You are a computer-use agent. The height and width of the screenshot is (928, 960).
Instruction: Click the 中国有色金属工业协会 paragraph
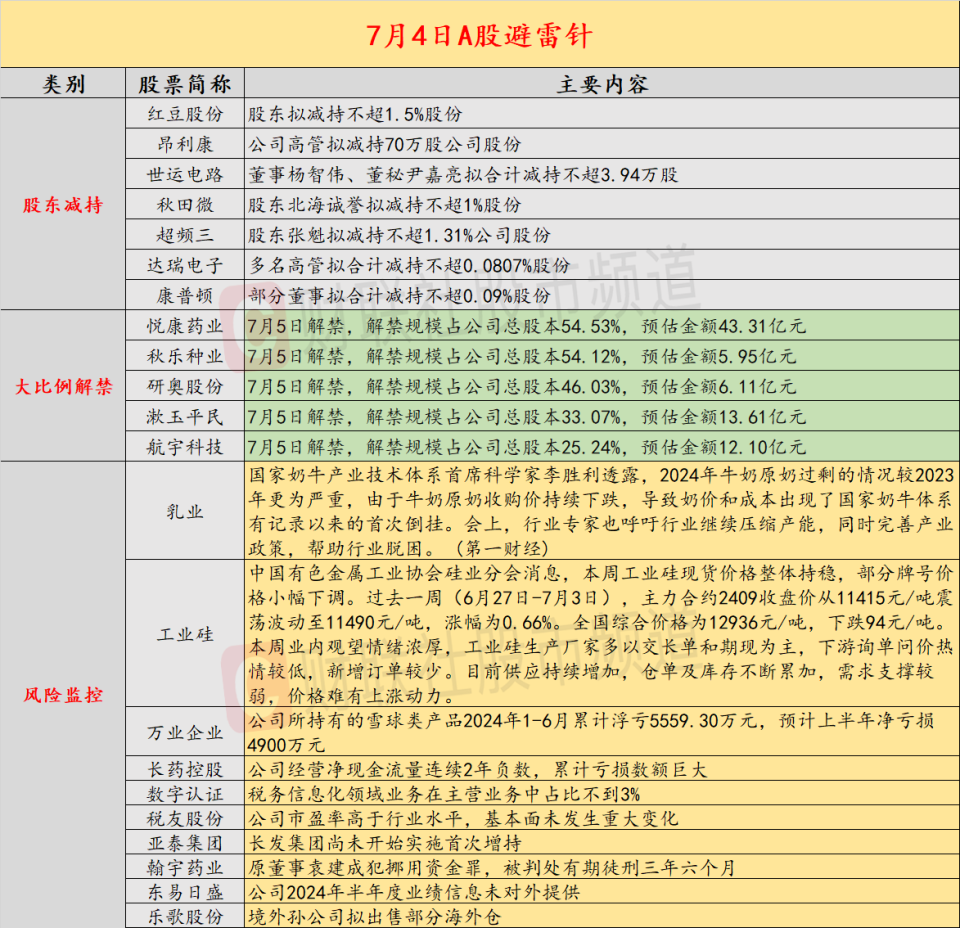(x=602, y=634)
